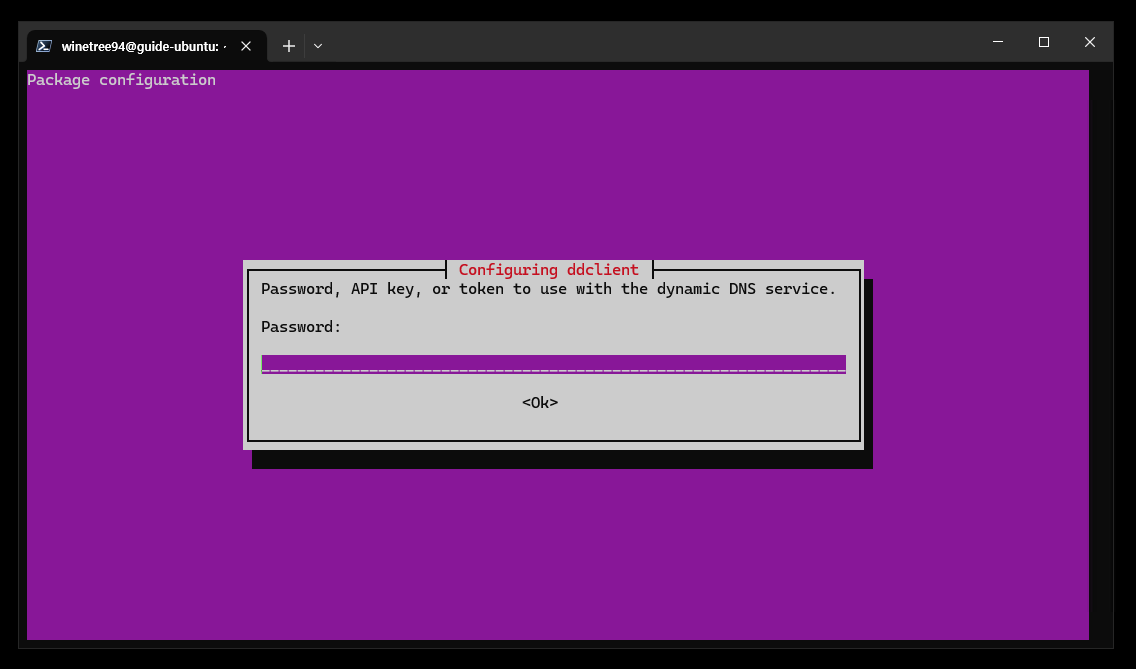The height and width of the screenshot is (669, 1136).
Task: Maximize the terminal window
Action: 1043,42
